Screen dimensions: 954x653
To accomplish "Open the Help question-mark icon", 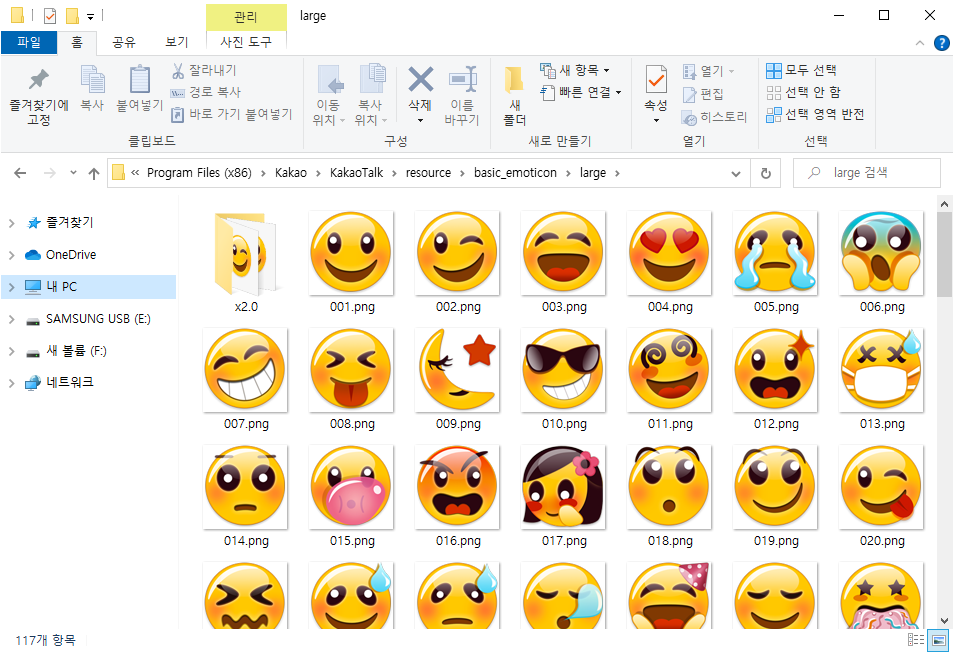I will tap(941, 43).
